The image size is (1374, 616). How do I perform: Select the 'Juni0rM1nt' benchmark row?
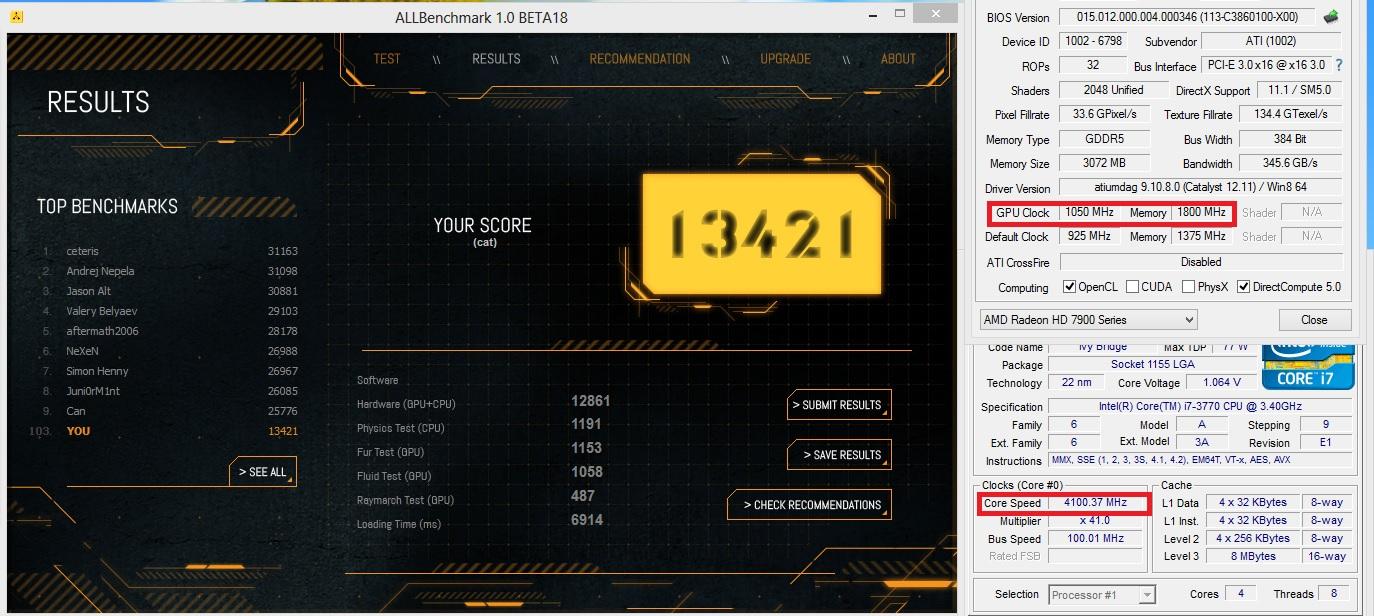tap(169, 391)
